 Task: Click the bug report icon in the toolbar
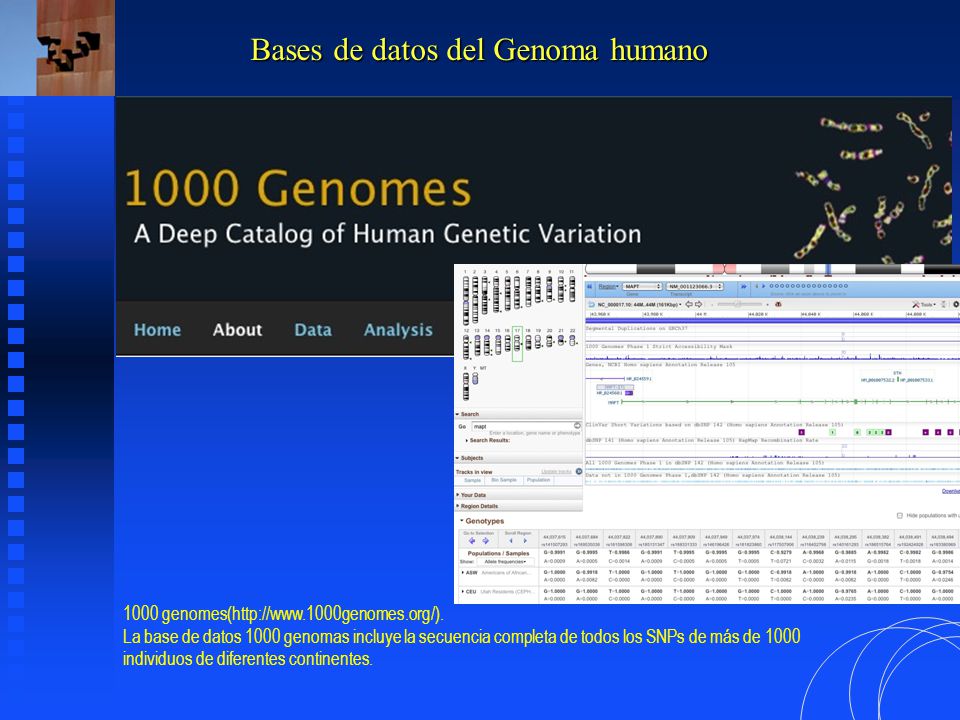pyautogui.click(x=779, y=304)
